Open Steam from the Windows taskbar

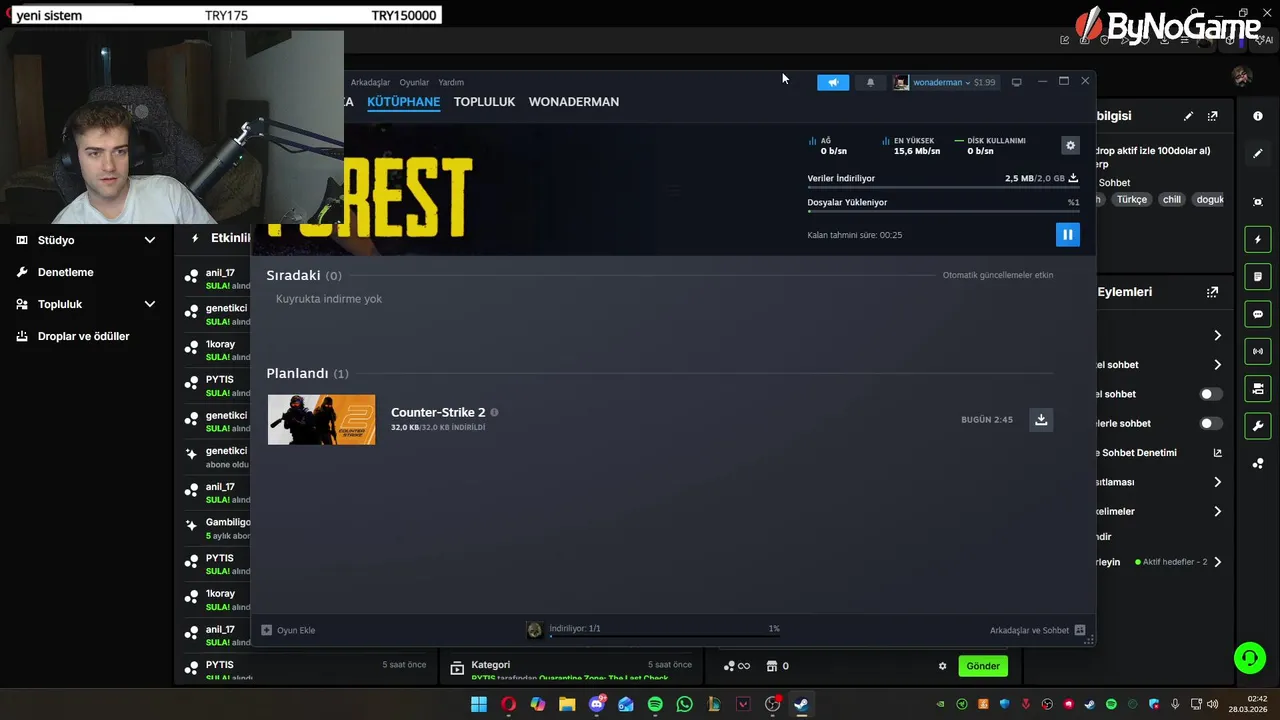click(801, 704)
